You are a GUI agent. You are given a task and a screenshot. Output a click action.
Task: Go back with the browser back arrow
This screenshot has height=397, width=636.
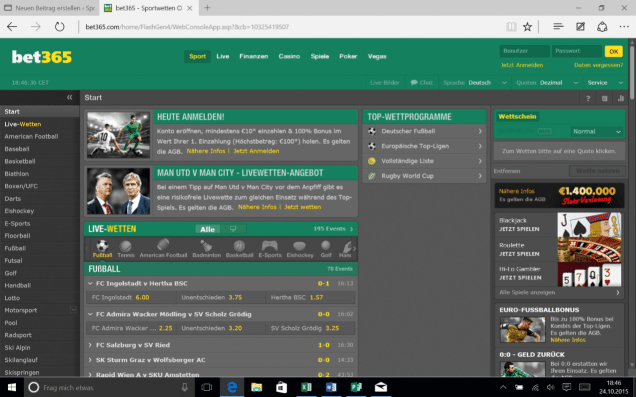(12, 27)
